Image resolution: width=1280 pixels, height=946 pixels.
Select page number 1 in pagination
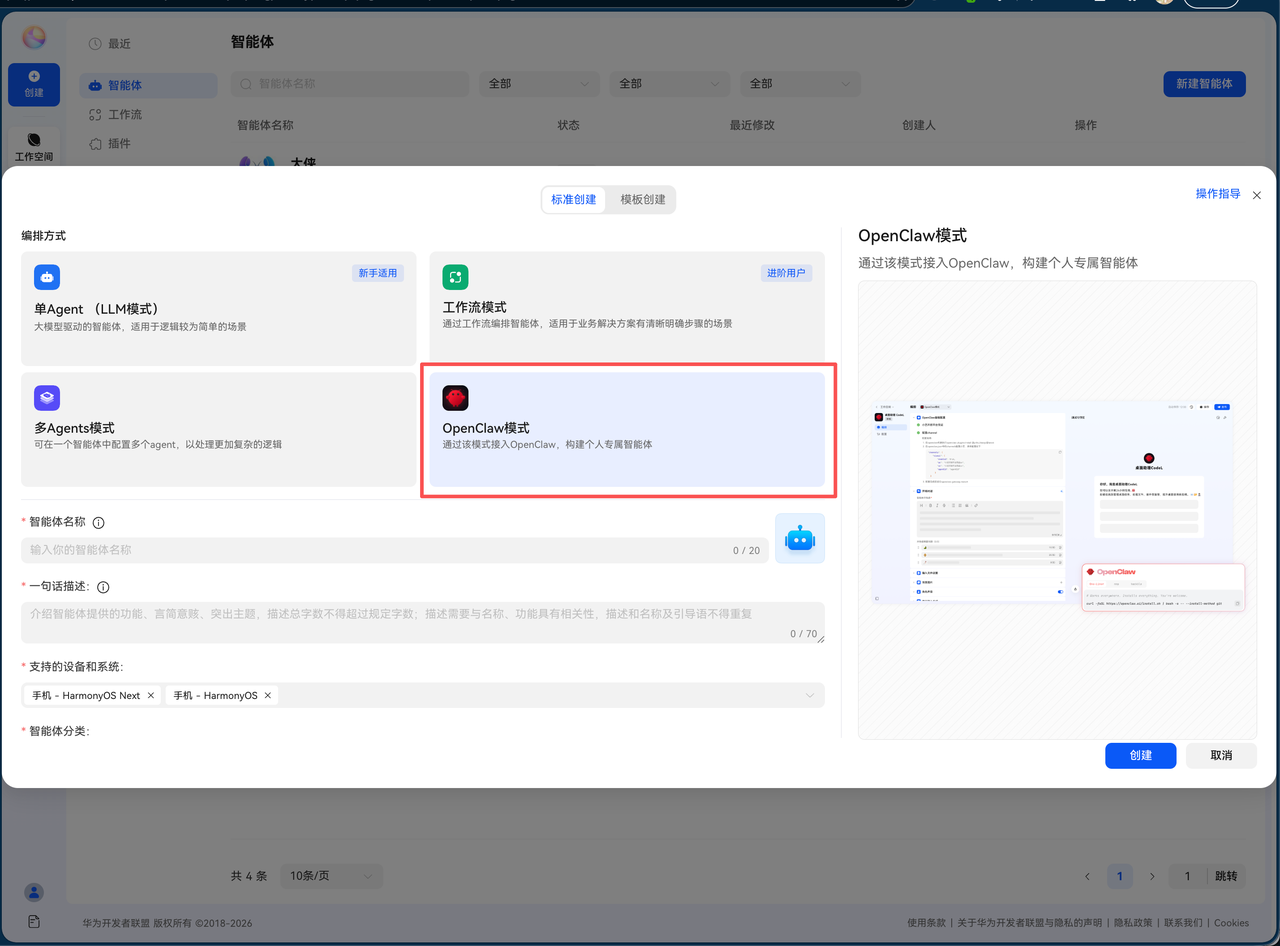click(1120, 876)
